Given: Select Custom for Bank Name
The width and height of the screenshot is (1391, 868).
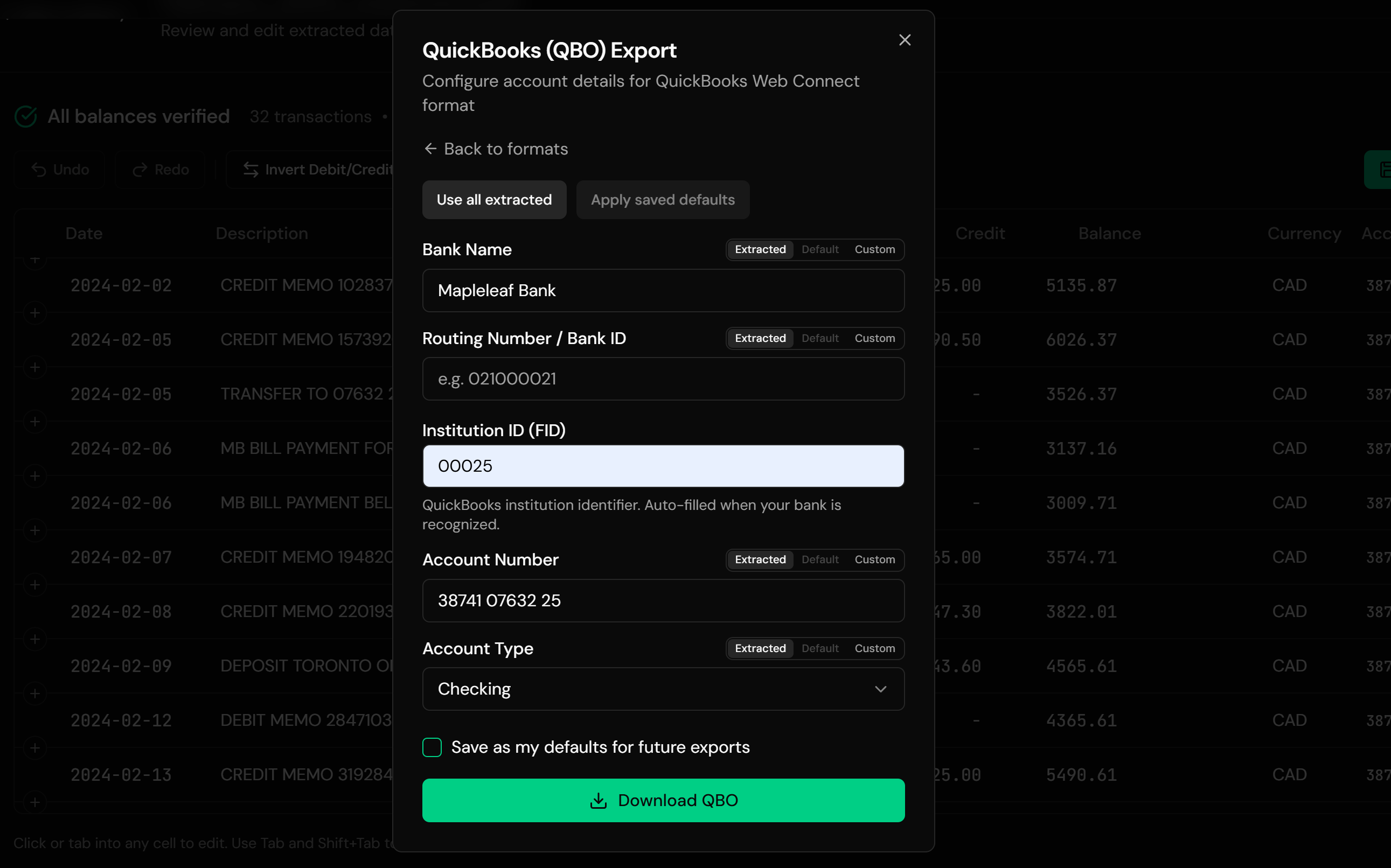Looking at the screenshot, I should [874, 249].
